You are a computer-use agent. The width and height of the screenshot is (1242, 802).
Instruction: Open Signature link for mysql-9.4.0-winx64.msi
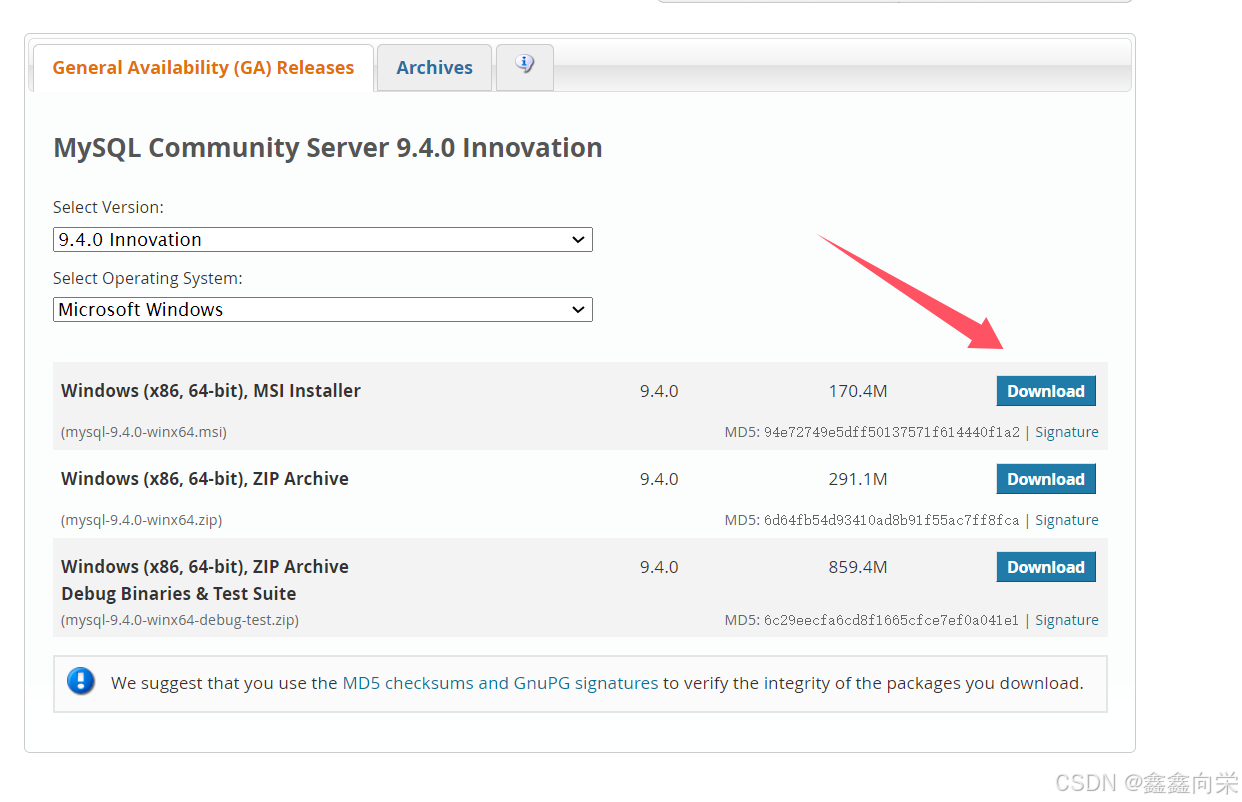[x=1066, y=432]
